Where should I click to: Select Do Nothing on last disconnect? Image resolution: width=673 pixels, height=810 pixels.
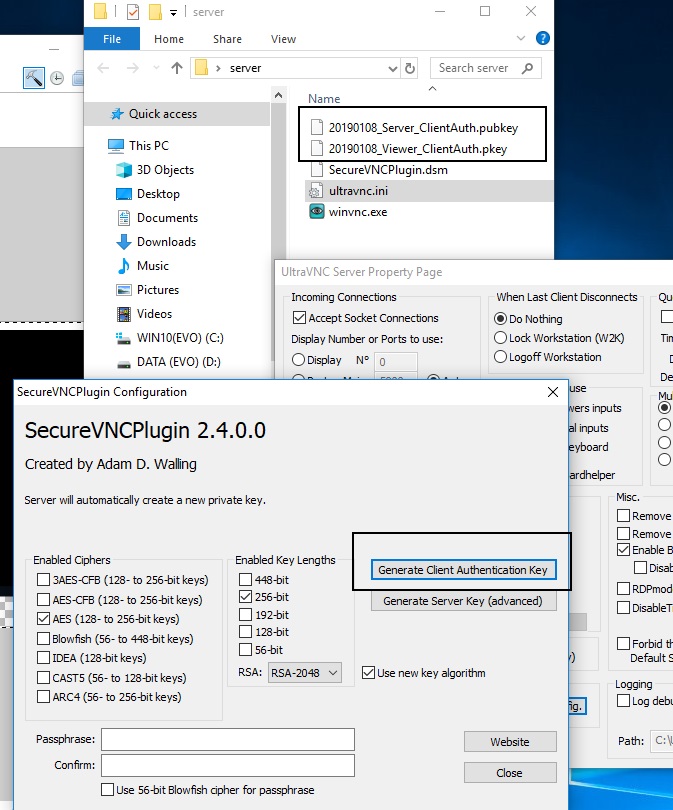(500, 319)
